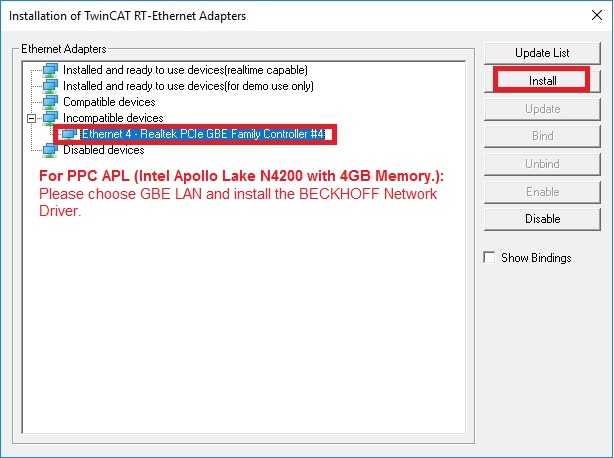Click the greyed-out Enable button
This screenshot has width=614, height=458.
tap(542, 192)
